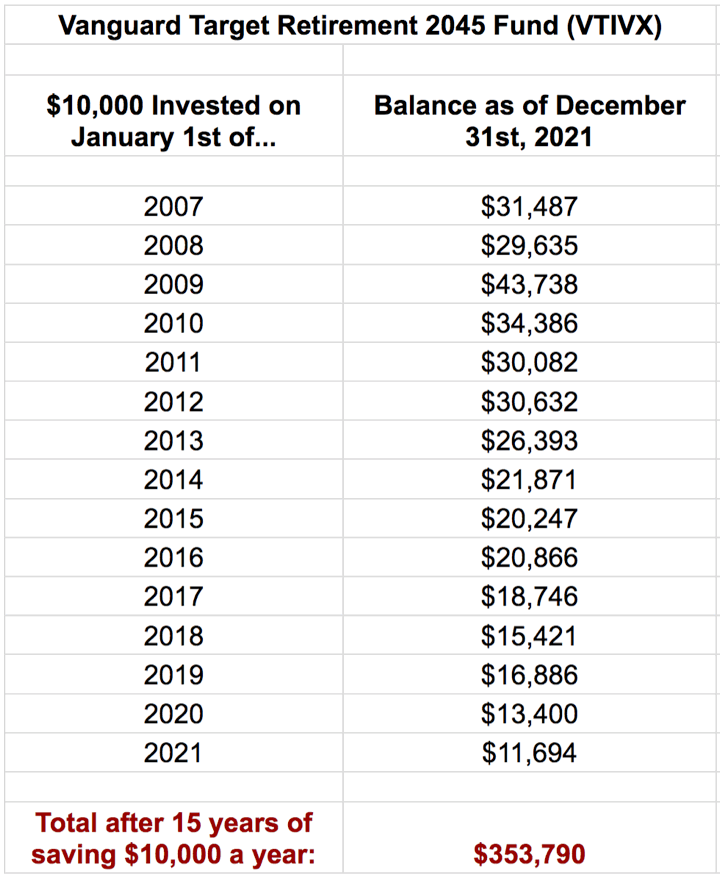Click the 2010 year cell
720x879 pixels.
point(173,324)
